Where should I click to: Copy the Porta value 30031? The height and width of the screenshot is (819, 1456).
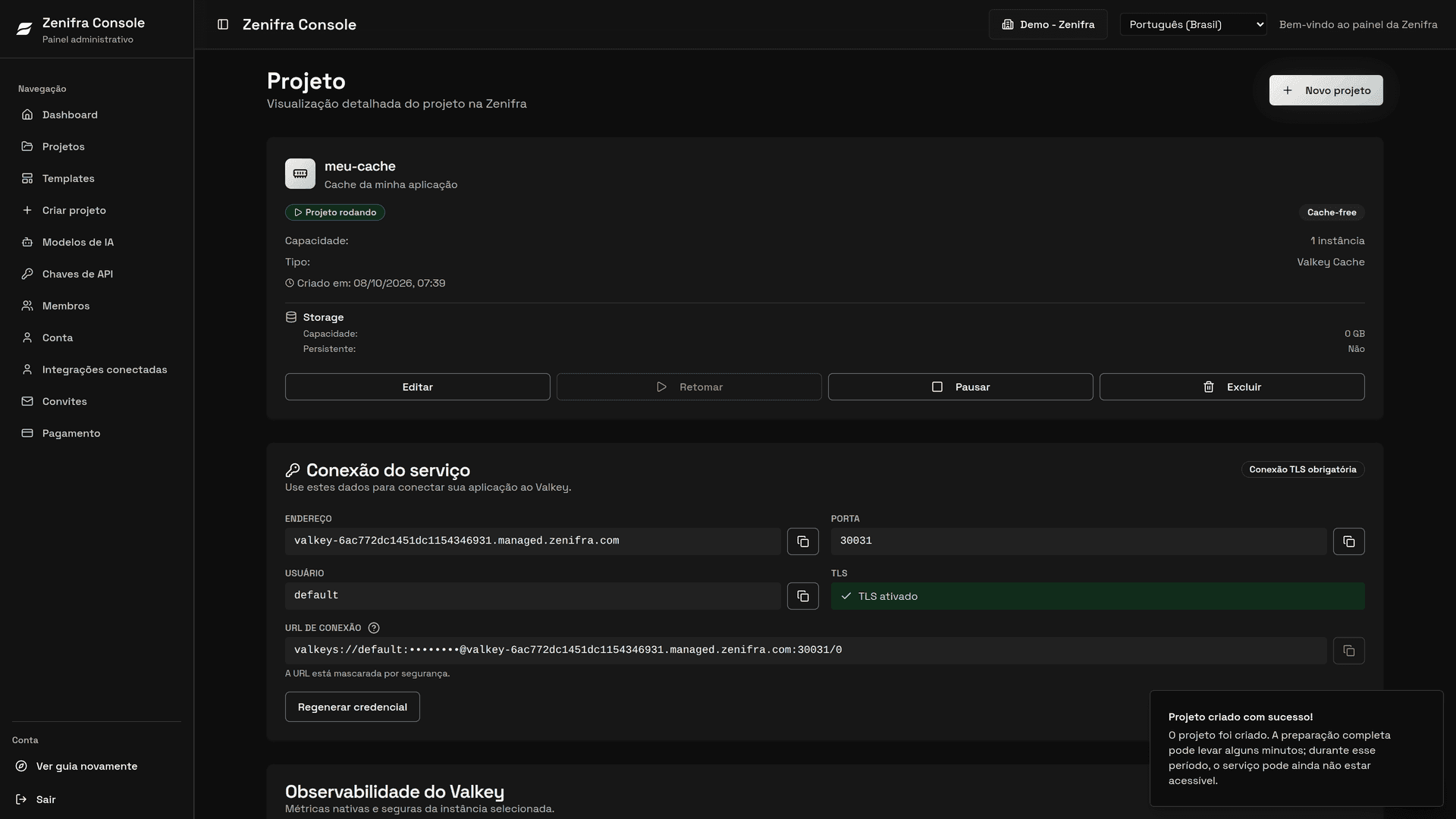click(1348, 541)
